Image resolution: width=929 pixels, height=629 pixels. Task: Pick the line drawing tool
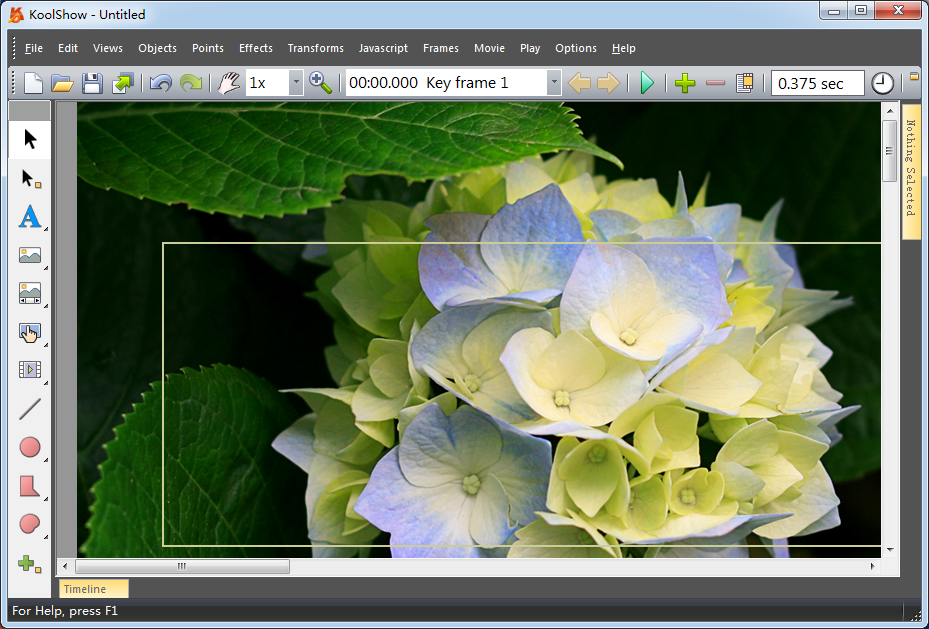tap(30, 409)
